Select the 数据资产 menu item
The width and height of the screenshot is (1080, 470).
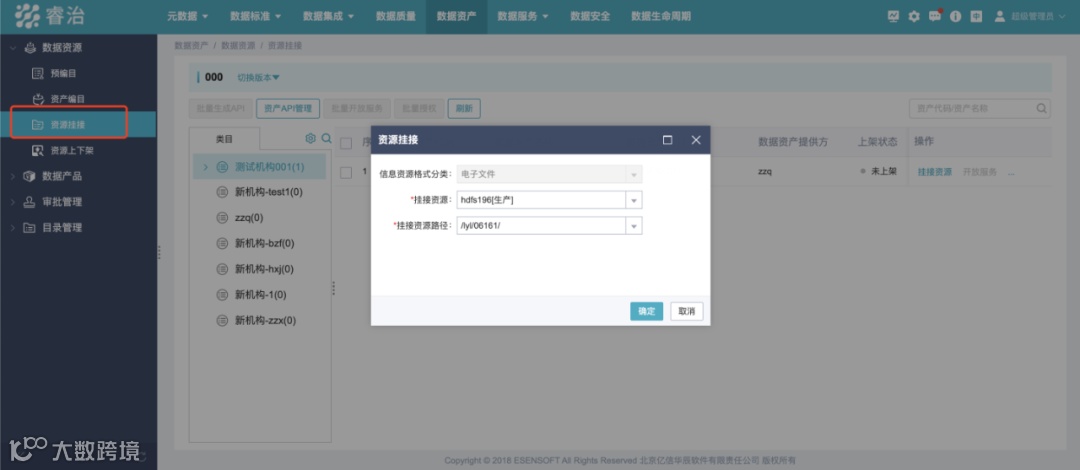coord(457,16)
